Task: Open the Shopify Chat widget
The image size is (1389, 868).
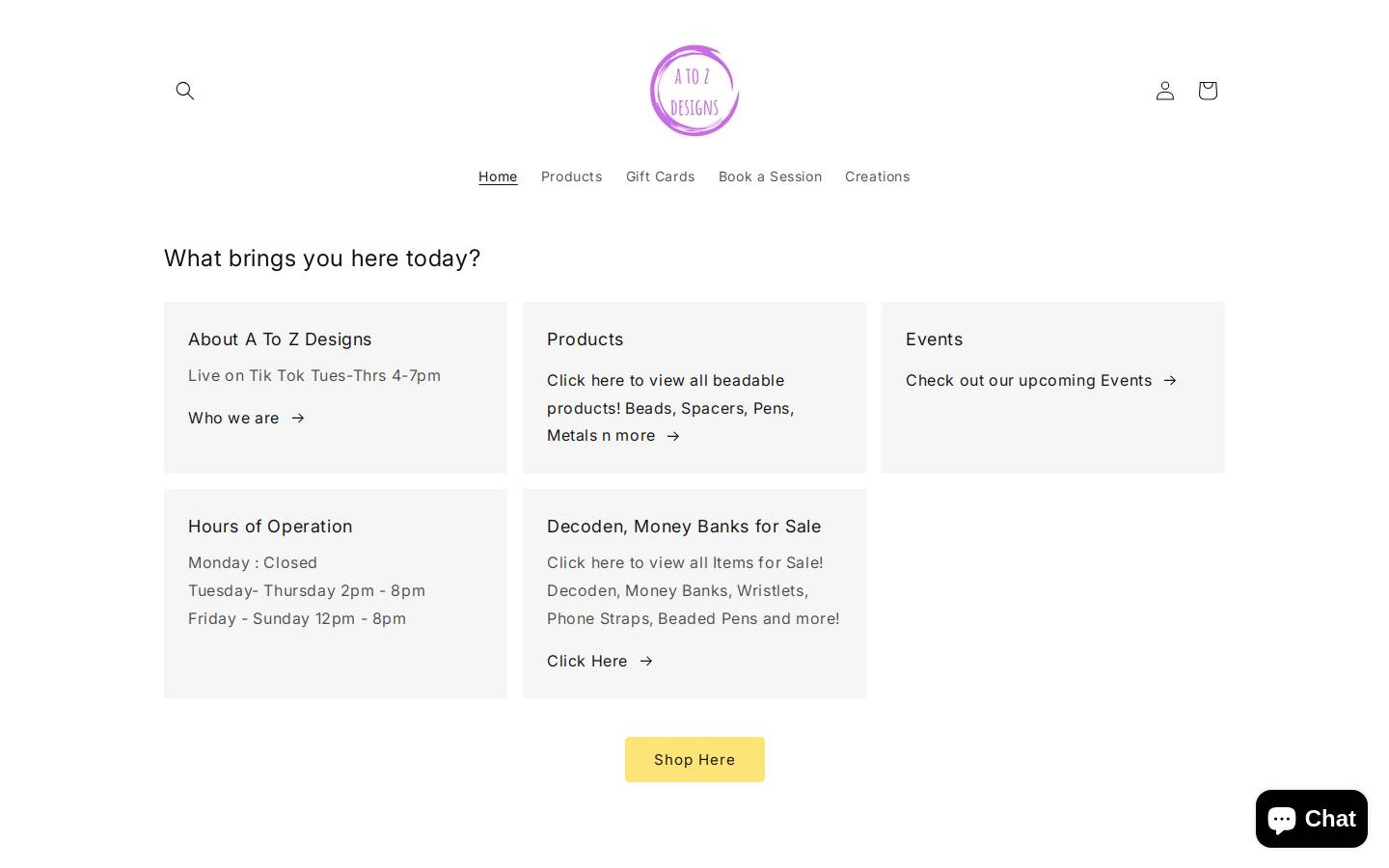Action: (1312, 818)
